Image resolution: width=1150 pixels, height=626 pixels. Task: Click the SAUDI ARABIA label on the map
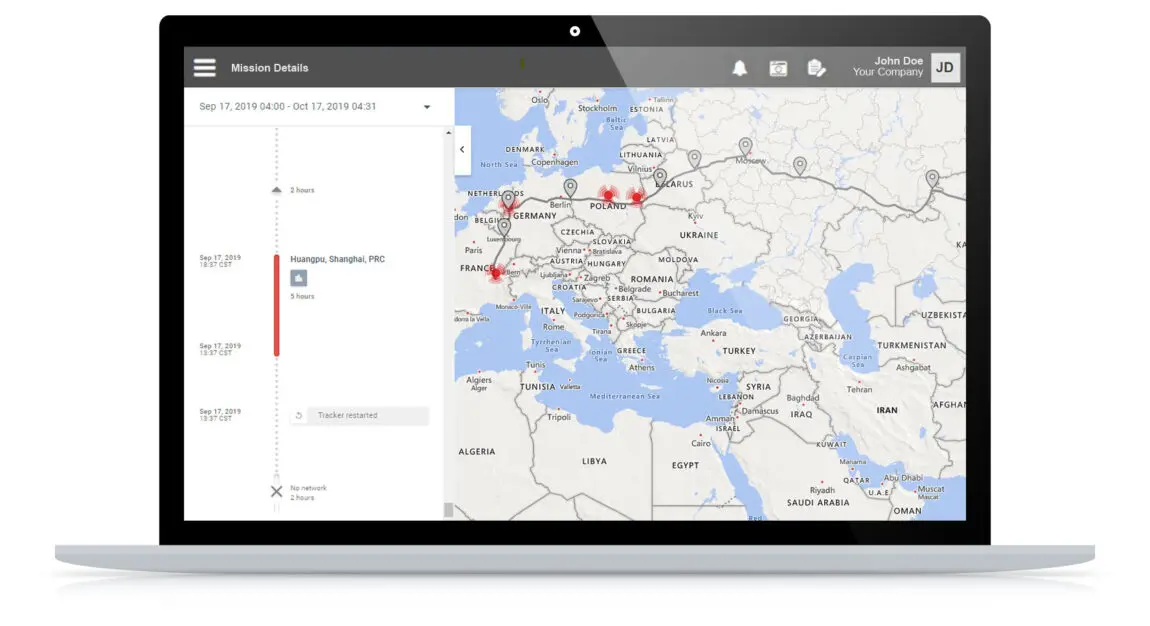point(818,503)
